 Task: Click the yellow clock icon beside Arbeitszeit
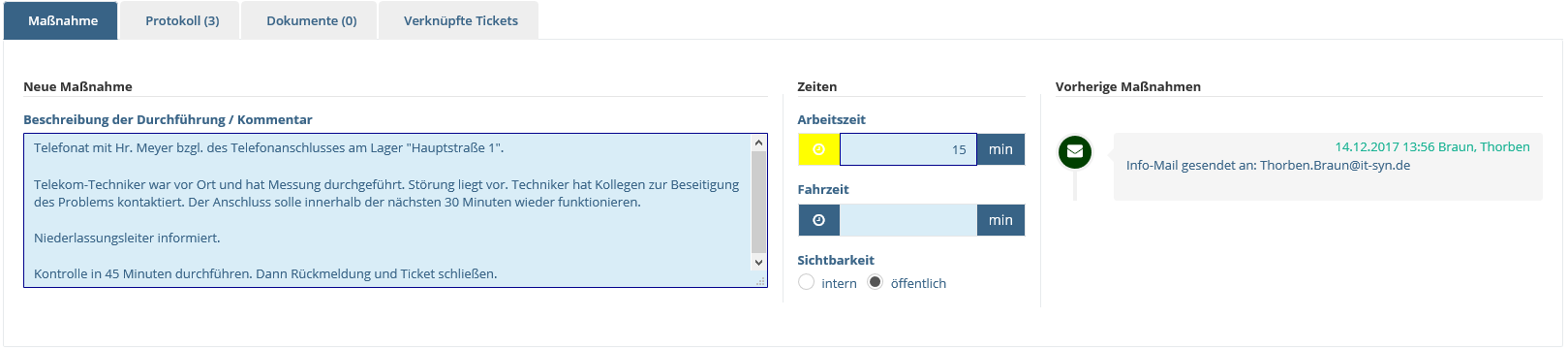coord(819,149)
